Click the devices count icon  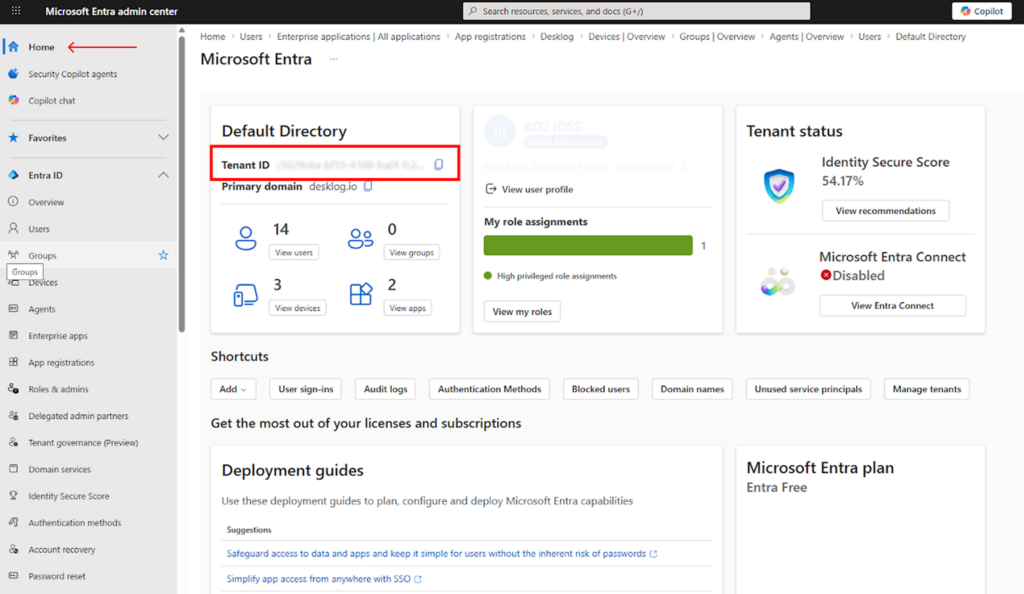coord(246,295)
